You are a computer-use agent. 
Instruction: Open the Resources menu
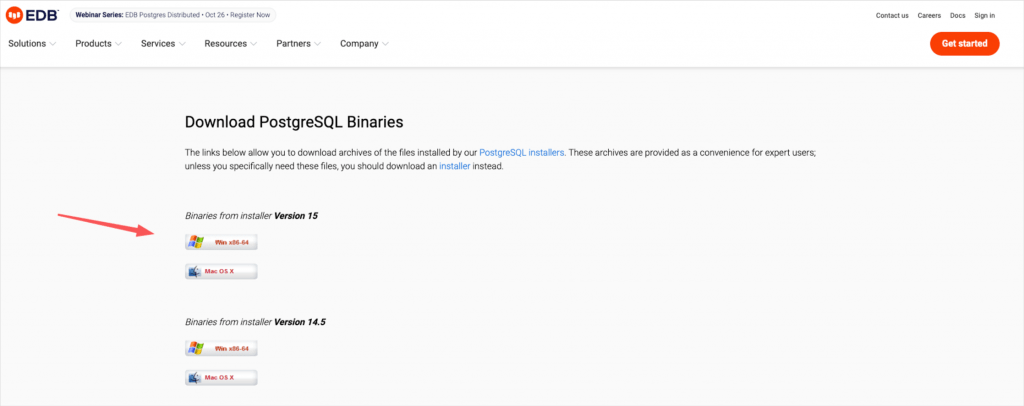tap(230, 44)
